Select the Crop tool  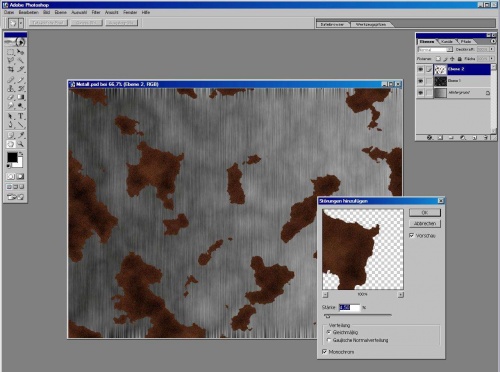pos(11,69)
